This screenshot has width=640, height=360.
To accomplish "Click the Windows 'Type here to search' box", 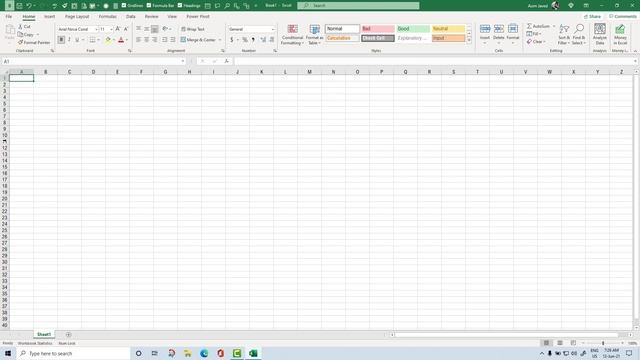I will [x=73, y=353].
